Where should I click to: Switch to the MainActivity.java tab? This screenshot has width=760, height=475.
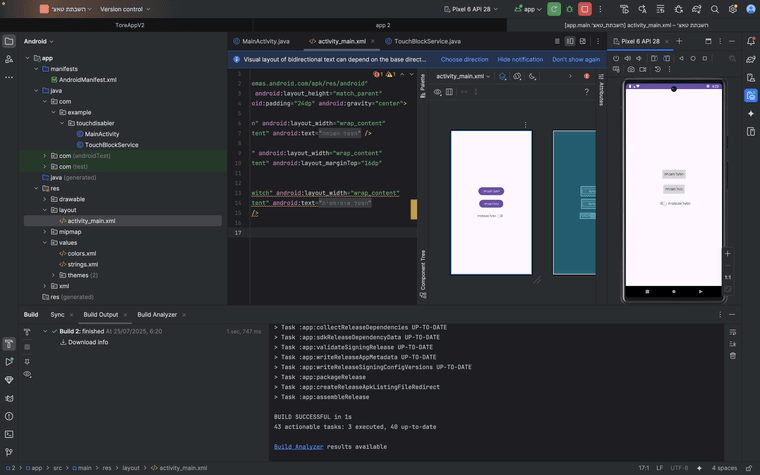[262, 41]
